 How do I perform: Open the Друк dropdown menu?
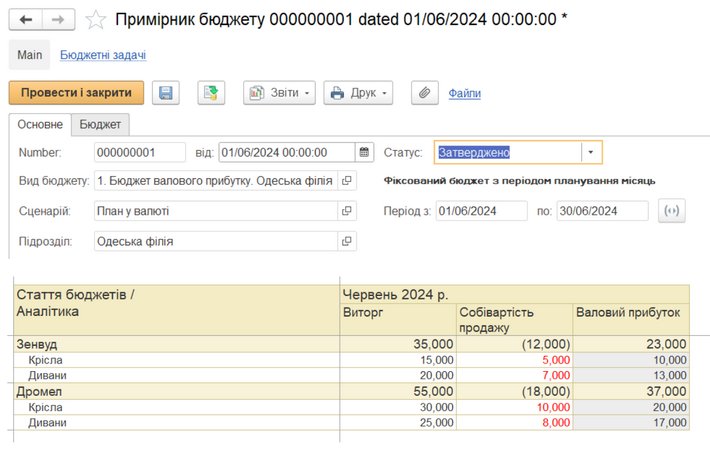pos(358,93)
